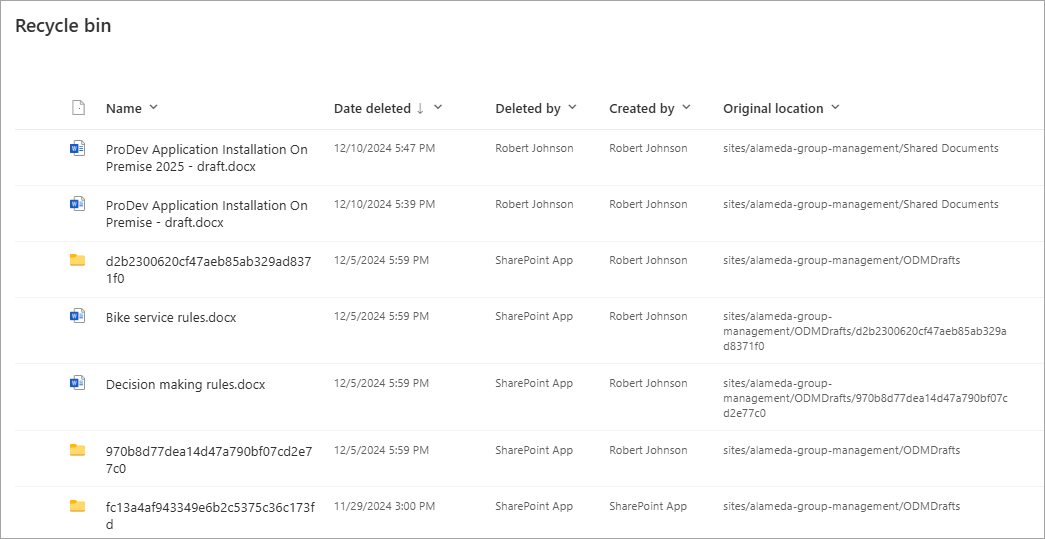Select folder fc13a4af943349e6b2c5375c36c173fd

pos(210,515)
